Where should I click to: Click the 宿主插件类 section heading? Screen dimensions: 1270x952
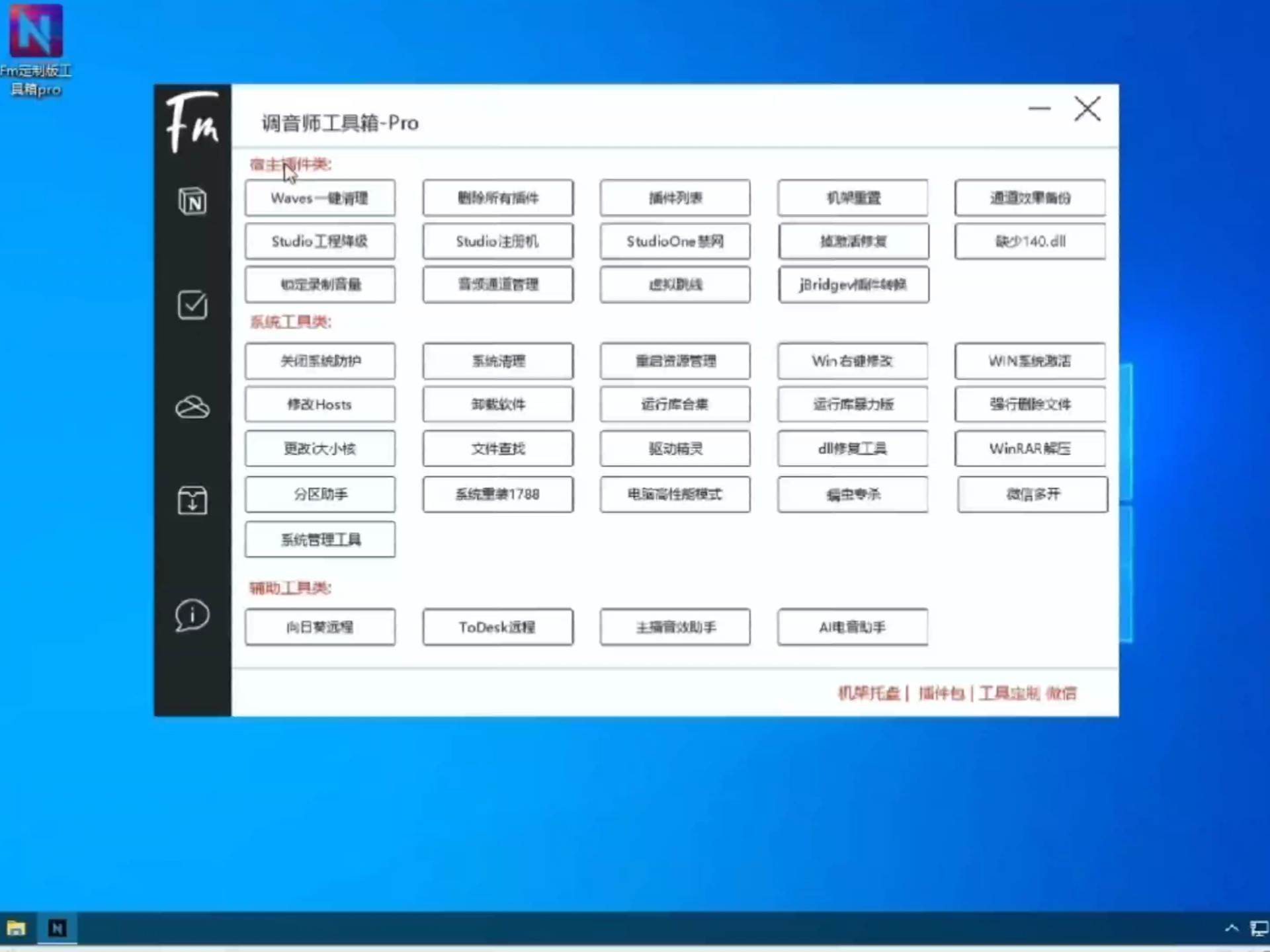click(x=290, y=164)
